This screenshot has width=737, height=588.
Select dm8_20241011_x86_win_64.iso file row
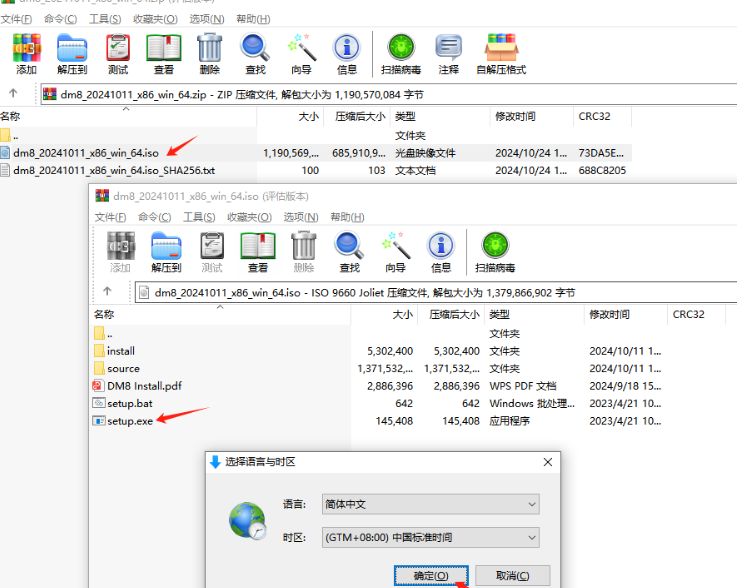pyautogui.click(x=315, y=153)
